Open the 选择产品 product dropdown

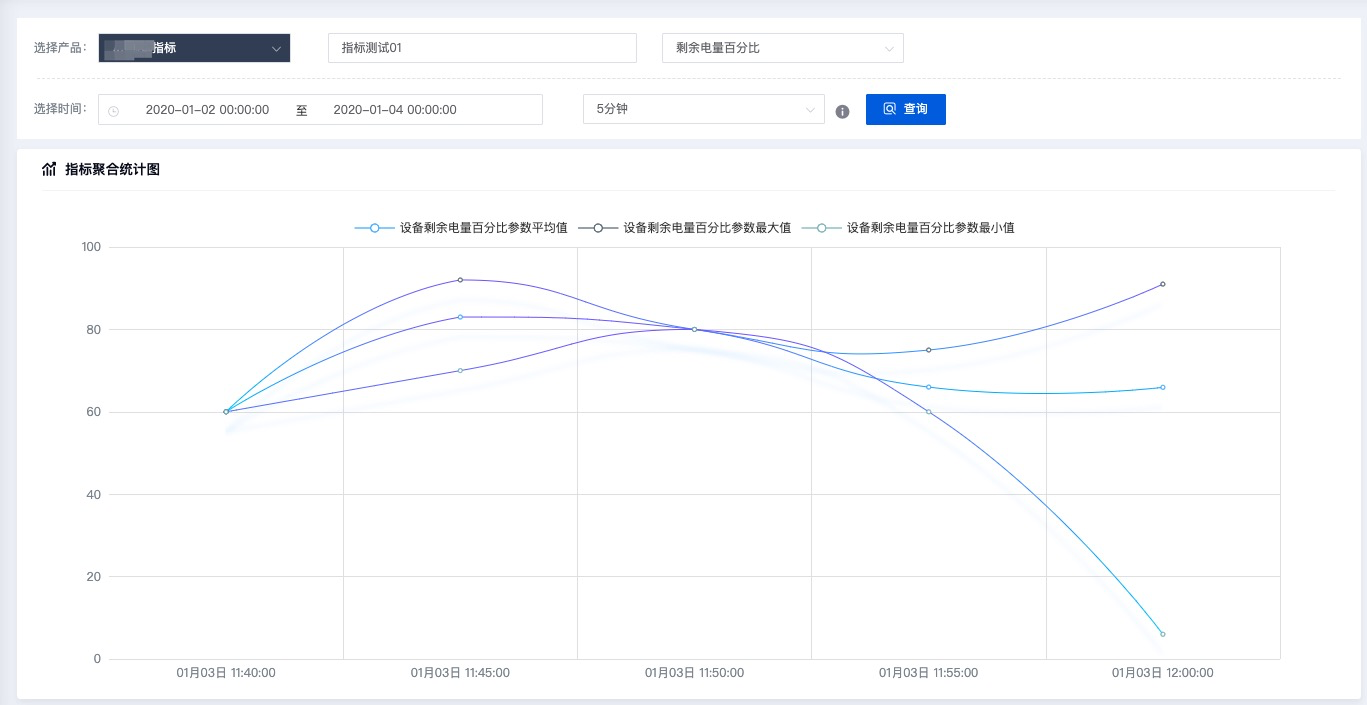(194, 48)
